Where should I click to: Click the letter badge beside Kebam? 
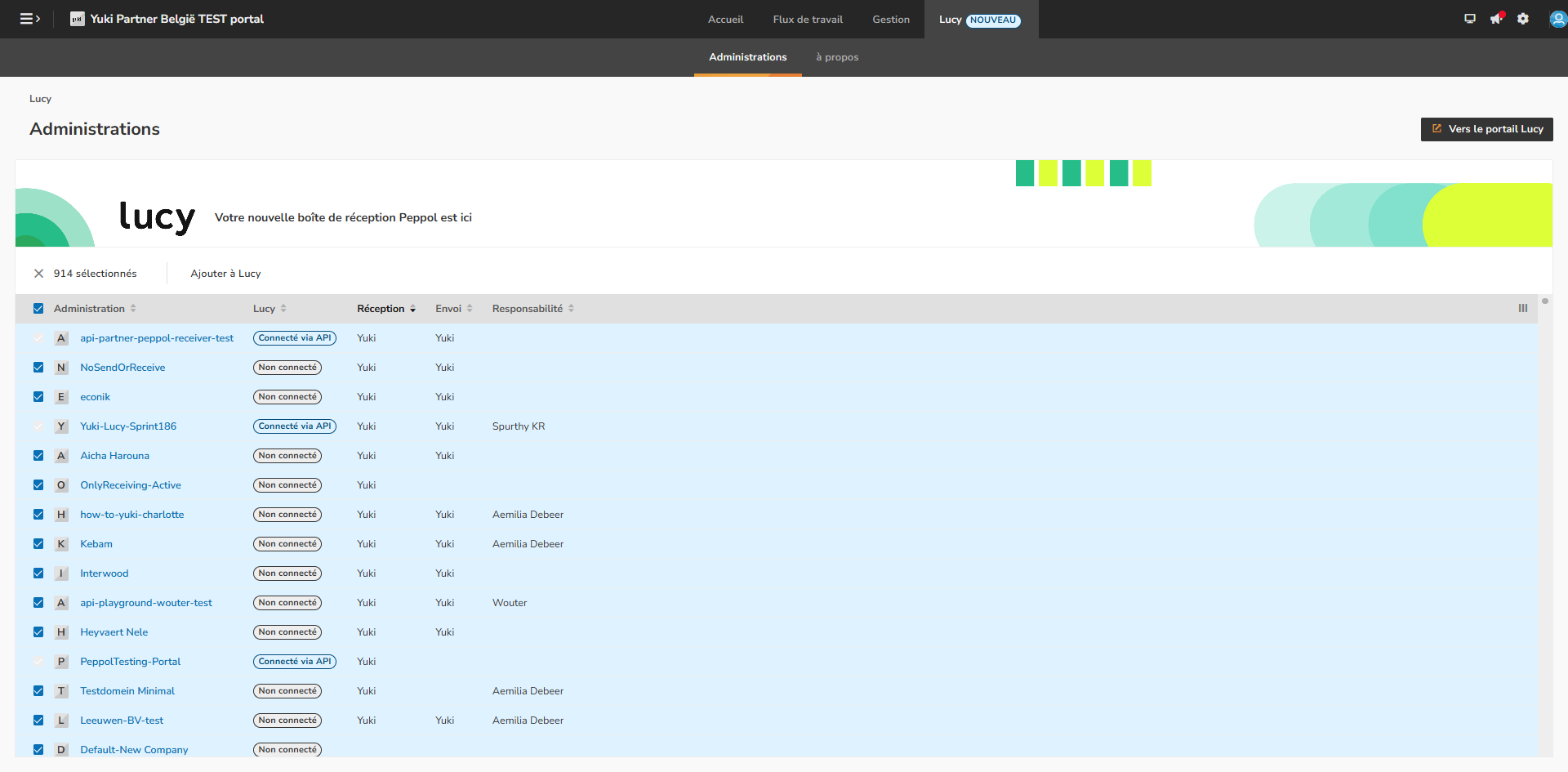[x=61, y=544]
